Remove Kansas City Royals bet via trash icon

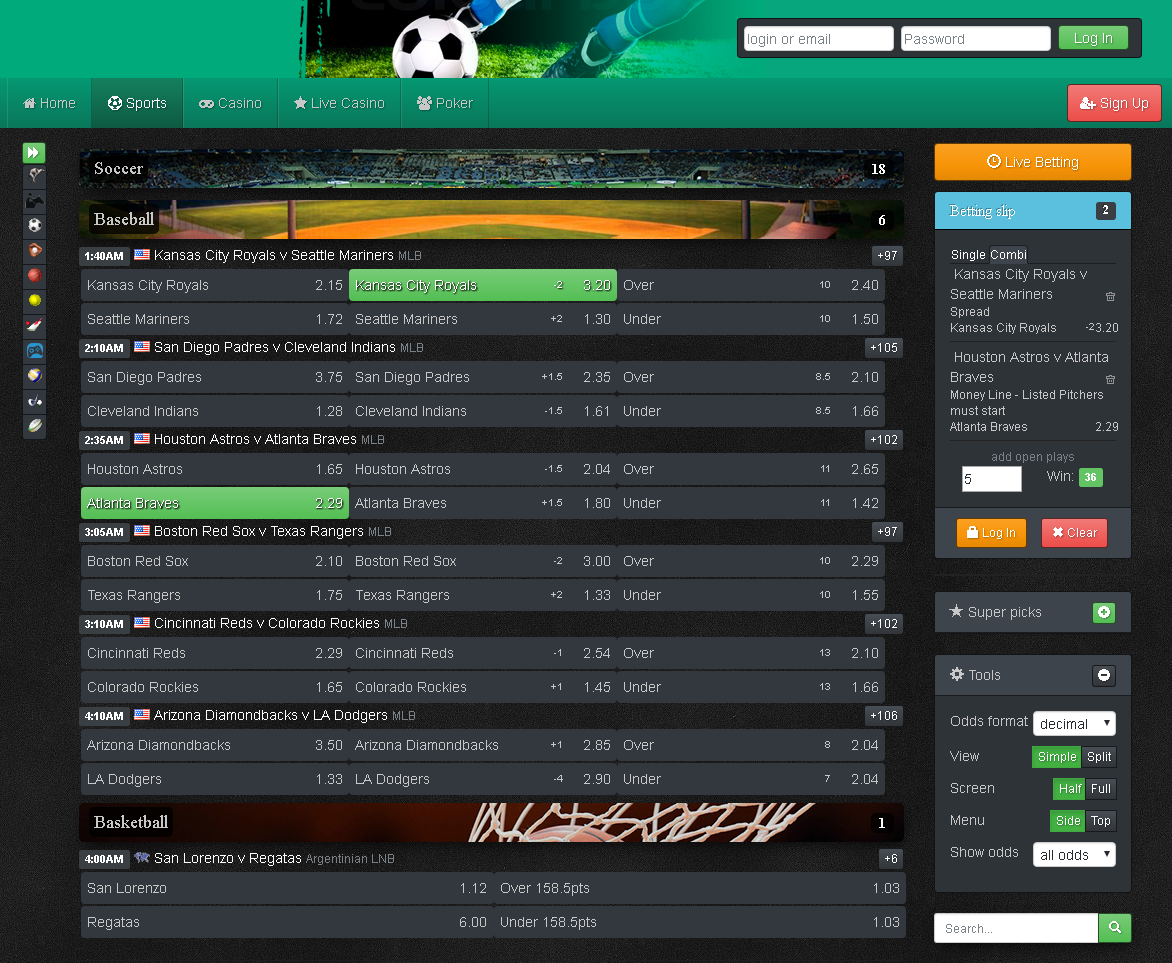pos(1110,297)
